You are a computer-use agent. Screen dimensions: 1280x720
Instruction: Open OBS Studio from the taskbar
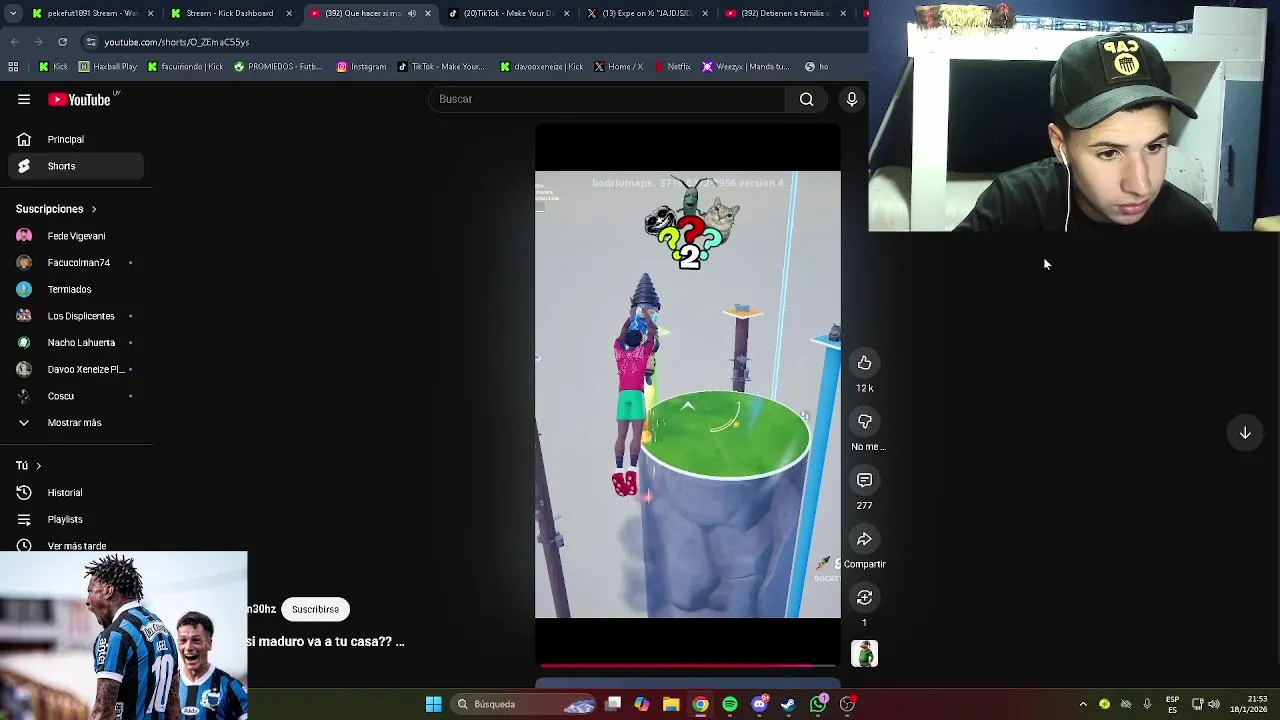pyautogui.click(x=847, y=704)
